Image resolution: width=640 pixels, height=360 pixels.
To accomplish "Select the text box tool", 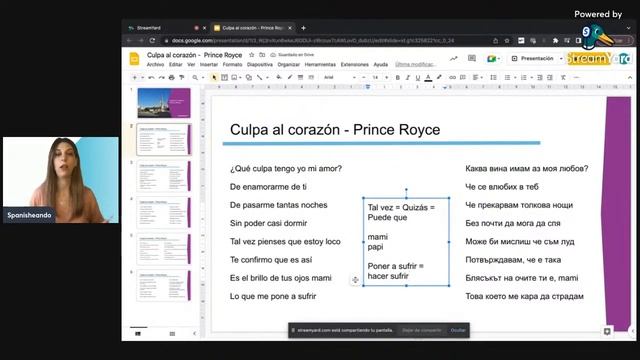I will pyautogui.click(x=224, y=78).
